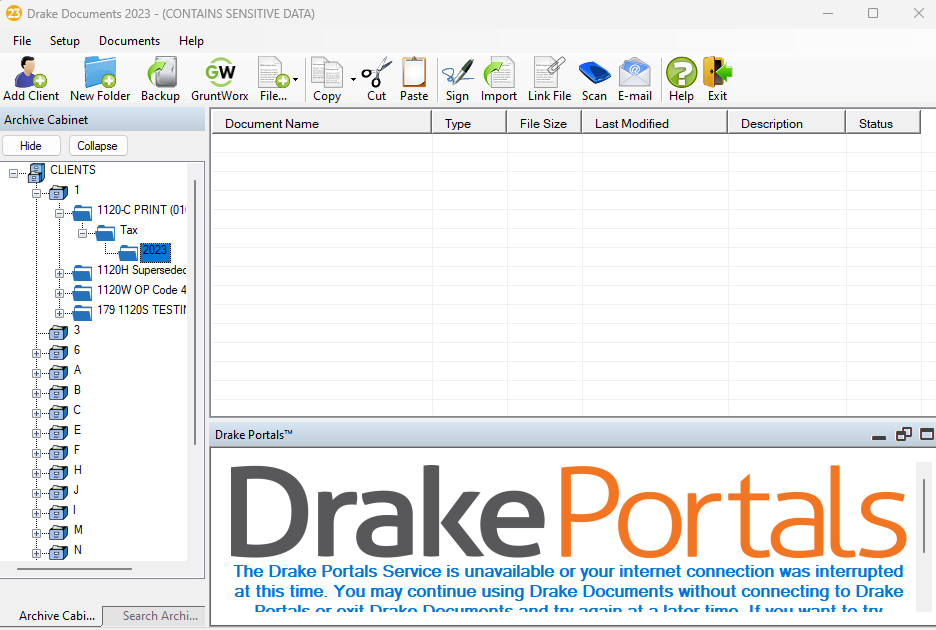Select the Tax folder label
This screenshot has width=936, height=630.
(128, 230)
